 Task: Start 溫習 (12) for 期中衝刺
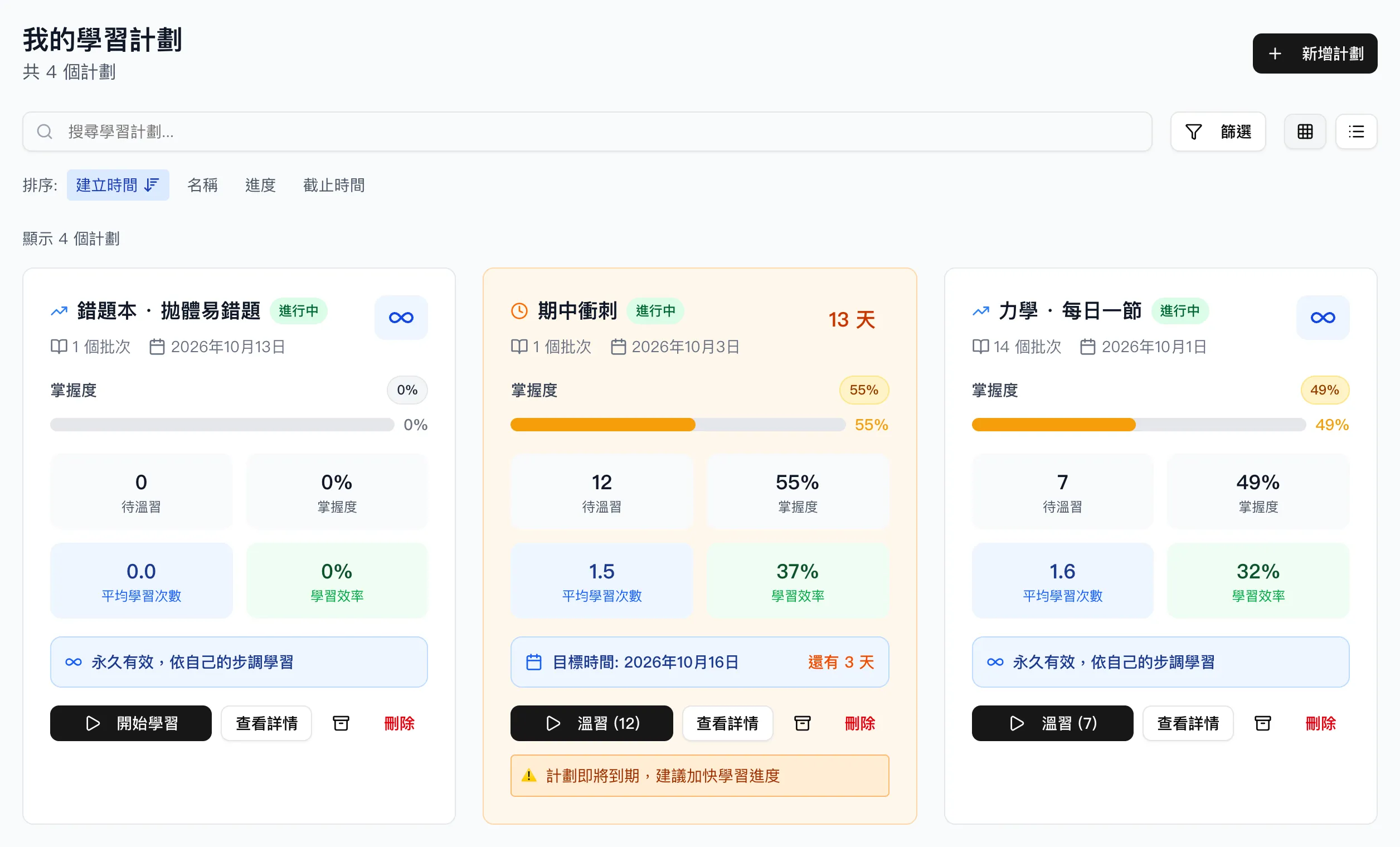point(591,723)
